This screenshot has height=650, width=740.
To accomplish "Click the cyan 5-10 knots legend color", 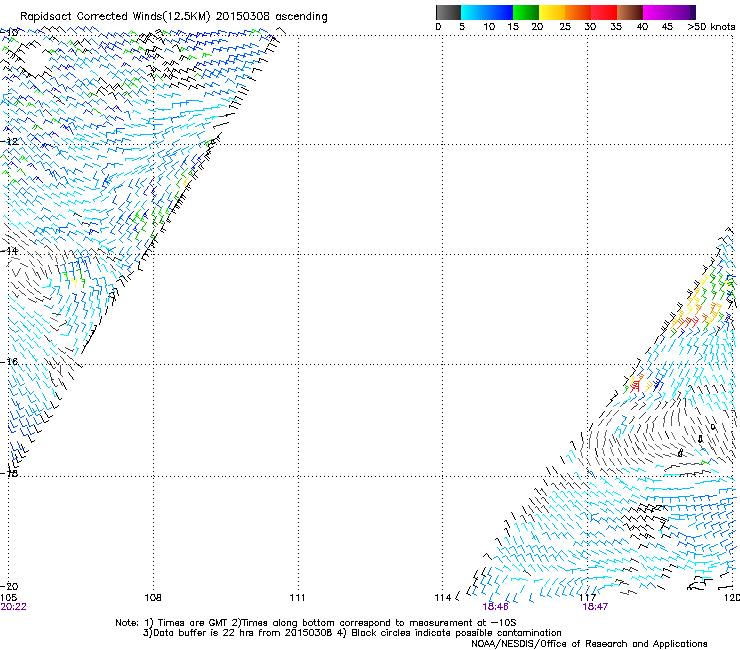I will pos(473,12).
